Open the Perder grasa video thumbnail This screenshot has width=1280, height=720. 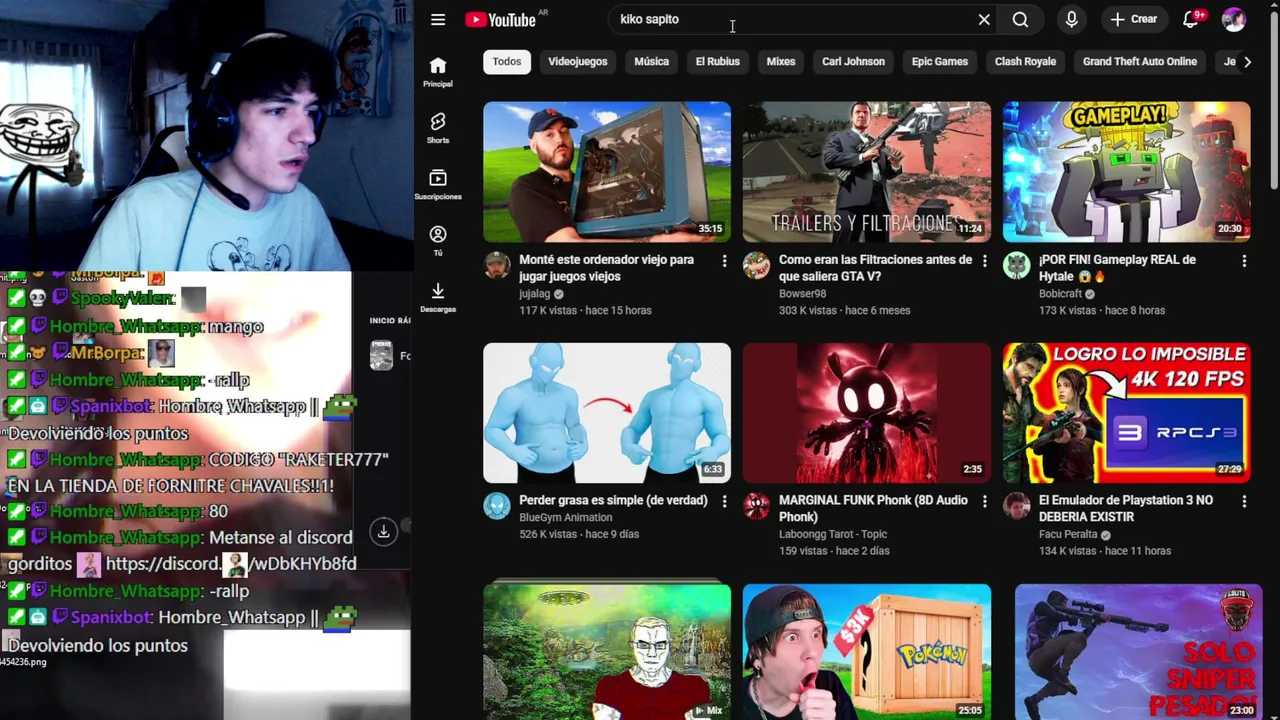[607, 413]
